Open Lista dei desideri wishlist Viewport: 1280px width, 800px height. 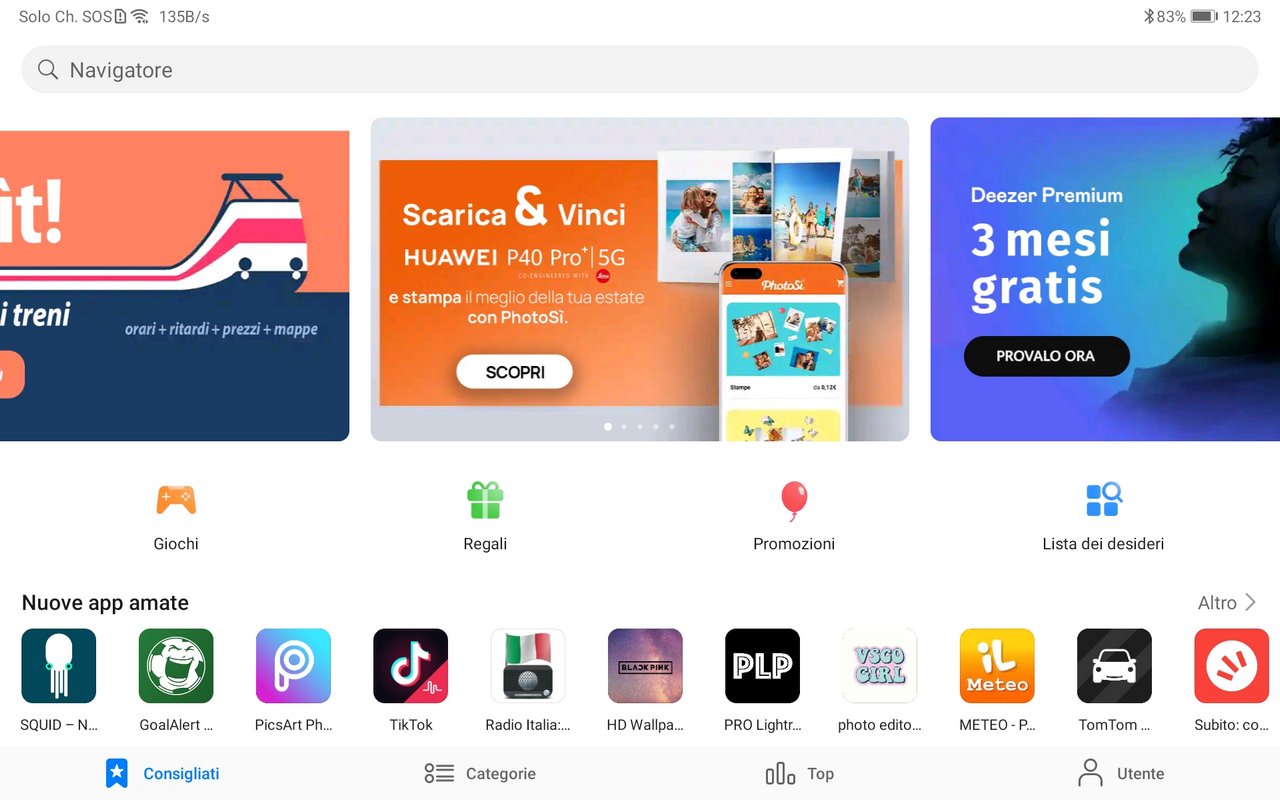1103,516
